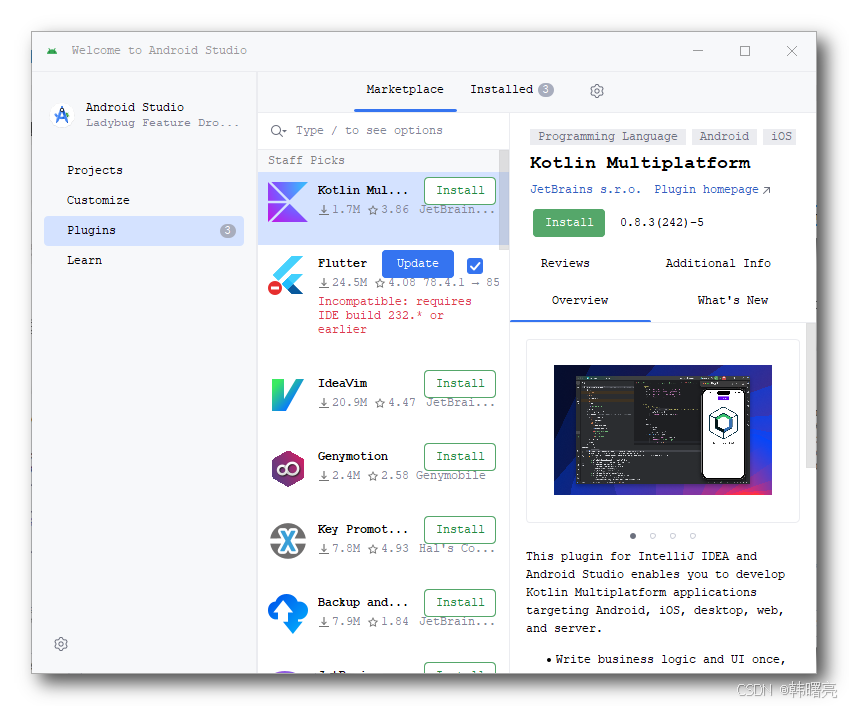
Task: Open Learn in the sidebar
Action: 144,260
